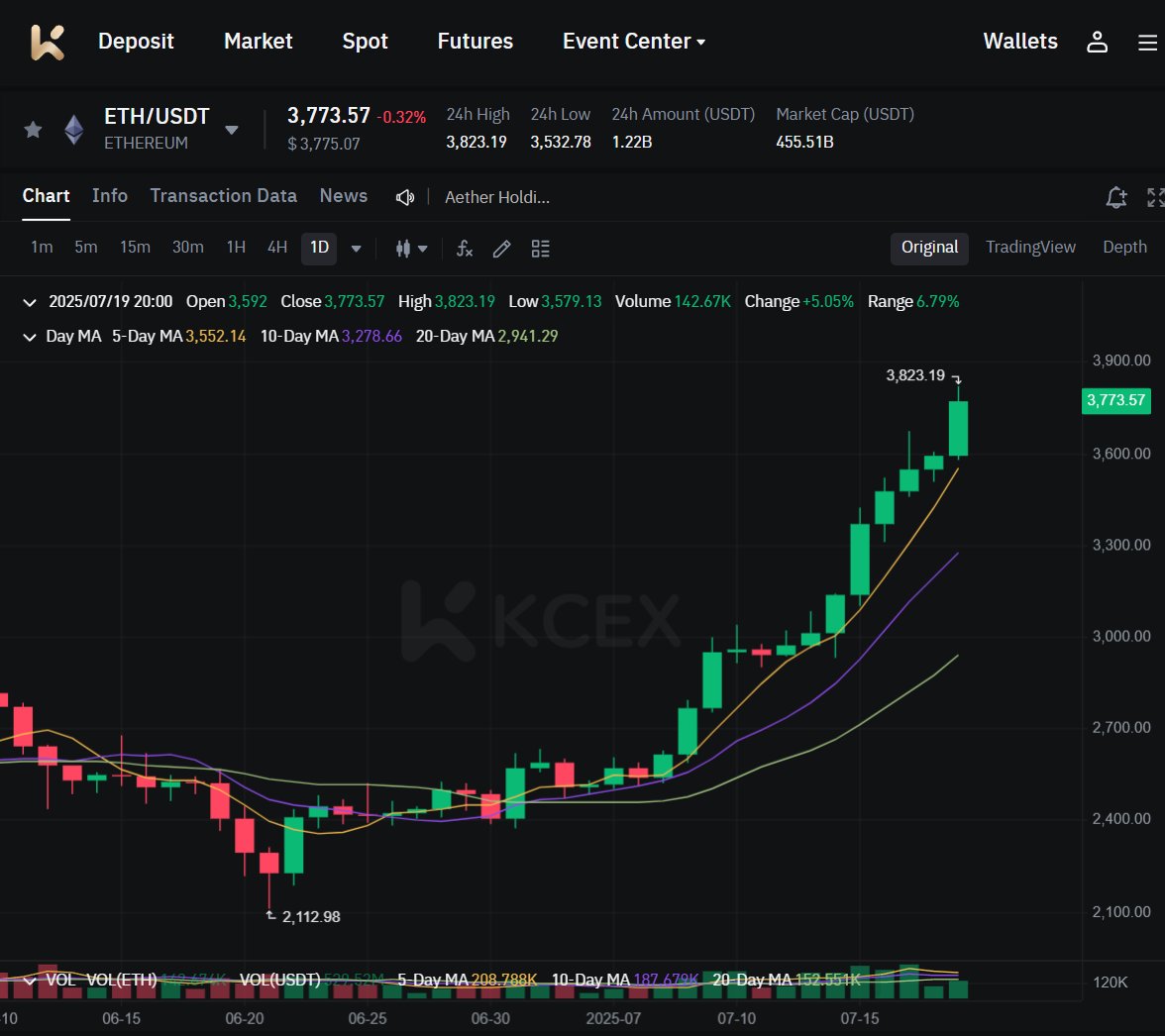Go to Market page
The height and width of the screenshot is (1036, 1165).
(259, 41)
